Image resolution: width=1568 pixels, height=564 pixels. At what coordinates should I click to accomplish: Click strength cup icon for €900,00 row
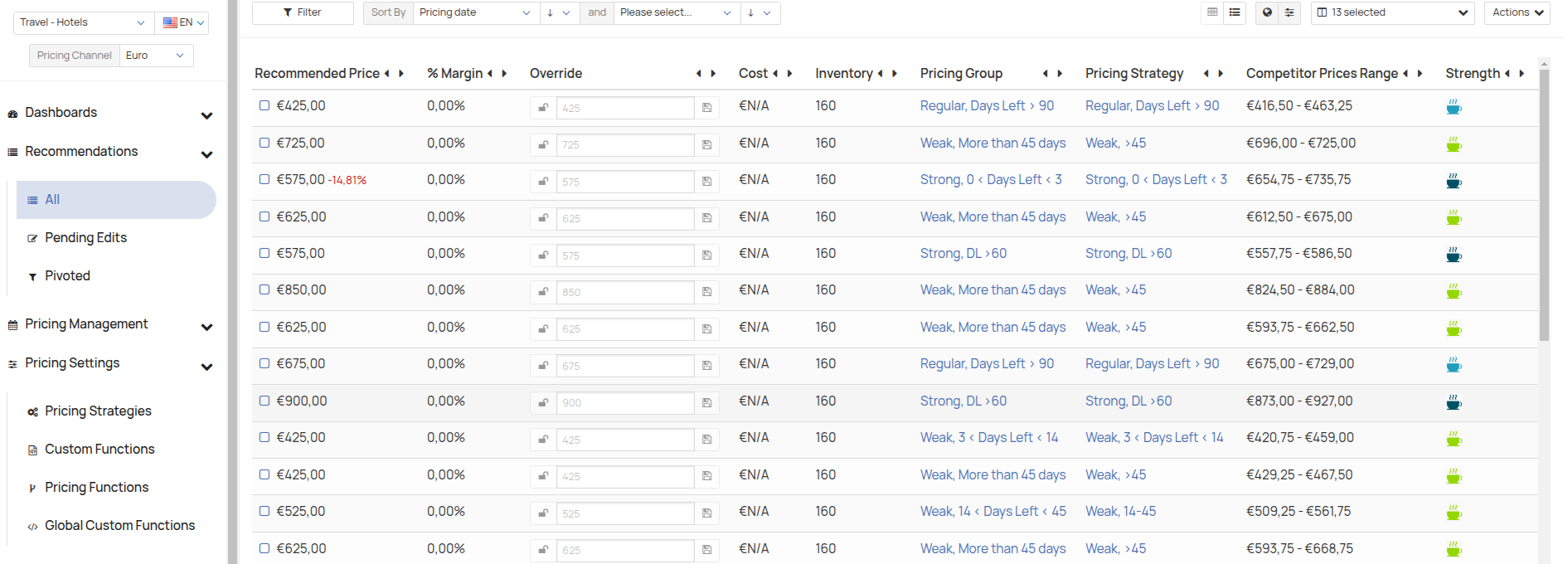pyautogui.click(x=1454, y=402)
